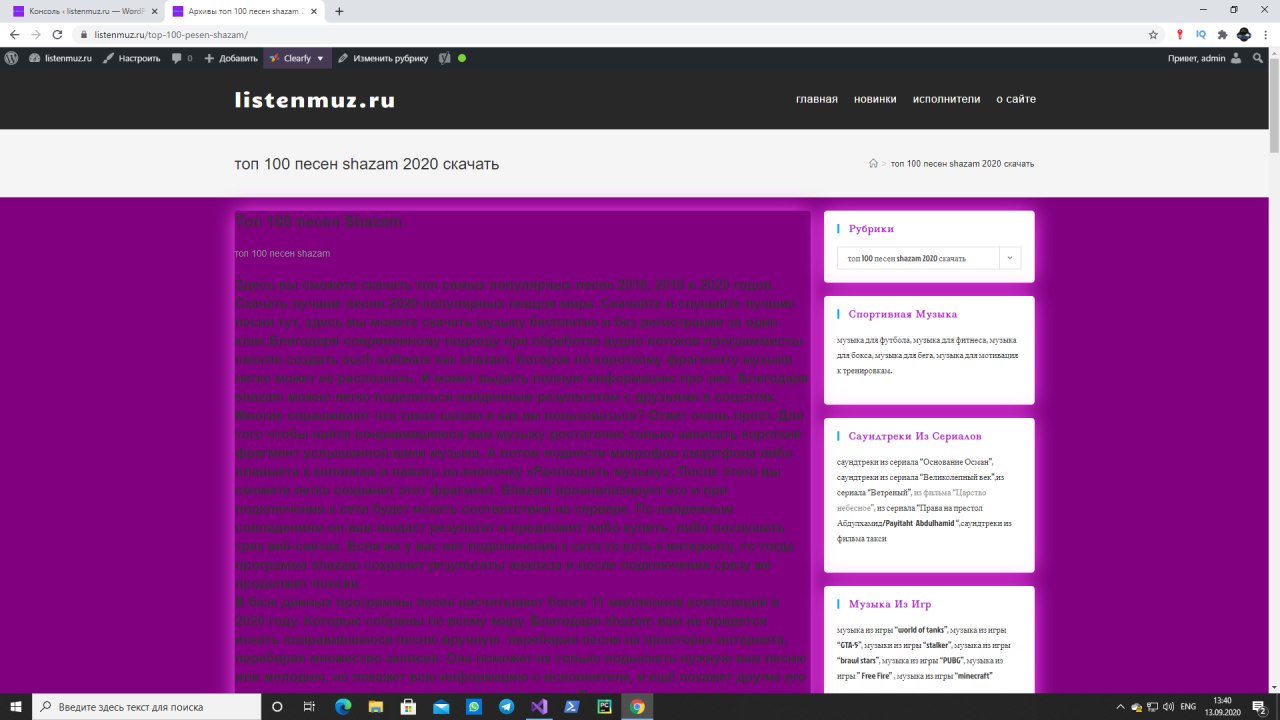Click музыка для футбола link
This screenshot has height=720, width=1280.
872,340
